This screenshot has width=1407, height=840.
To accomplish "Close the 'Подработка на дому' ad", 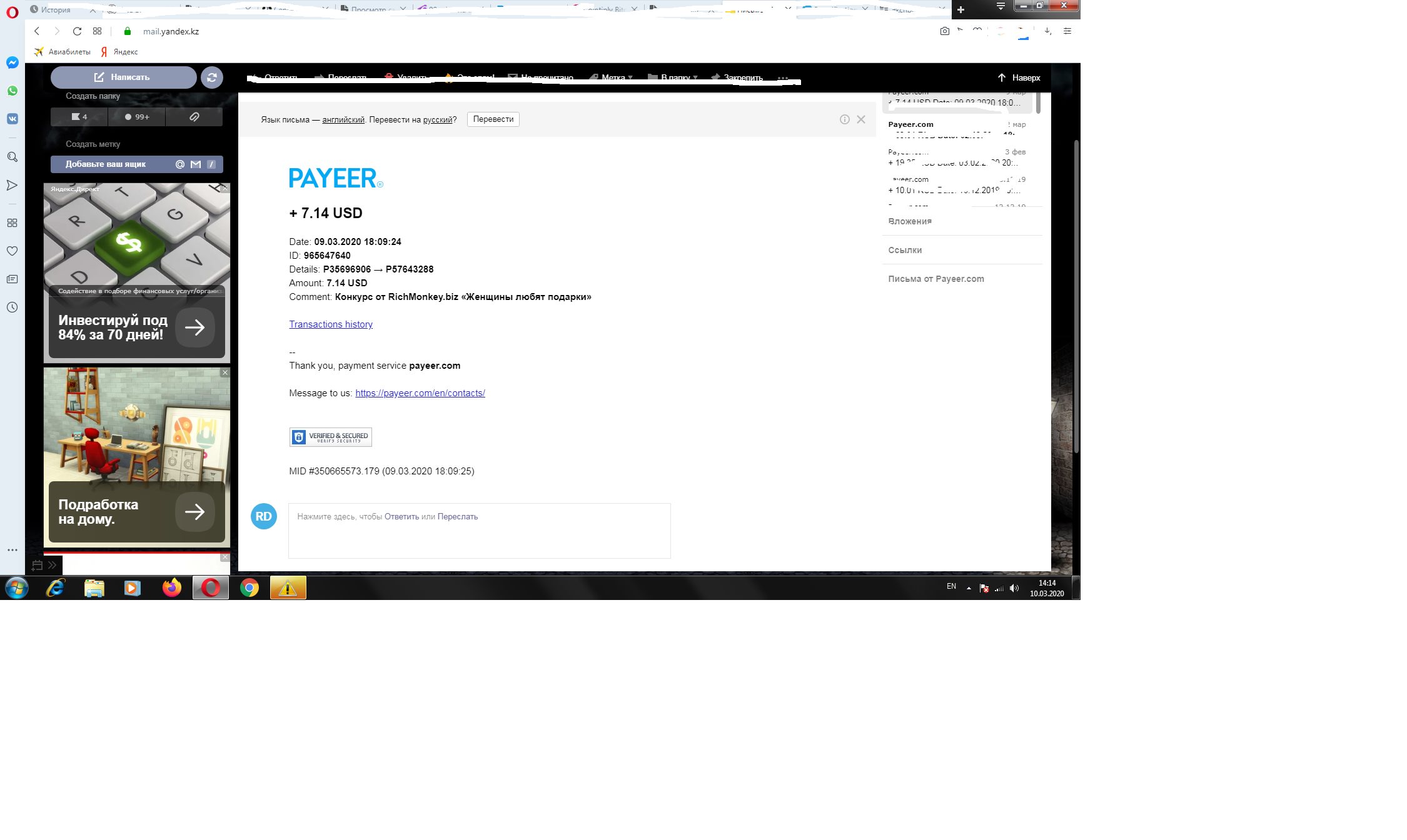I will pos(225,372).
